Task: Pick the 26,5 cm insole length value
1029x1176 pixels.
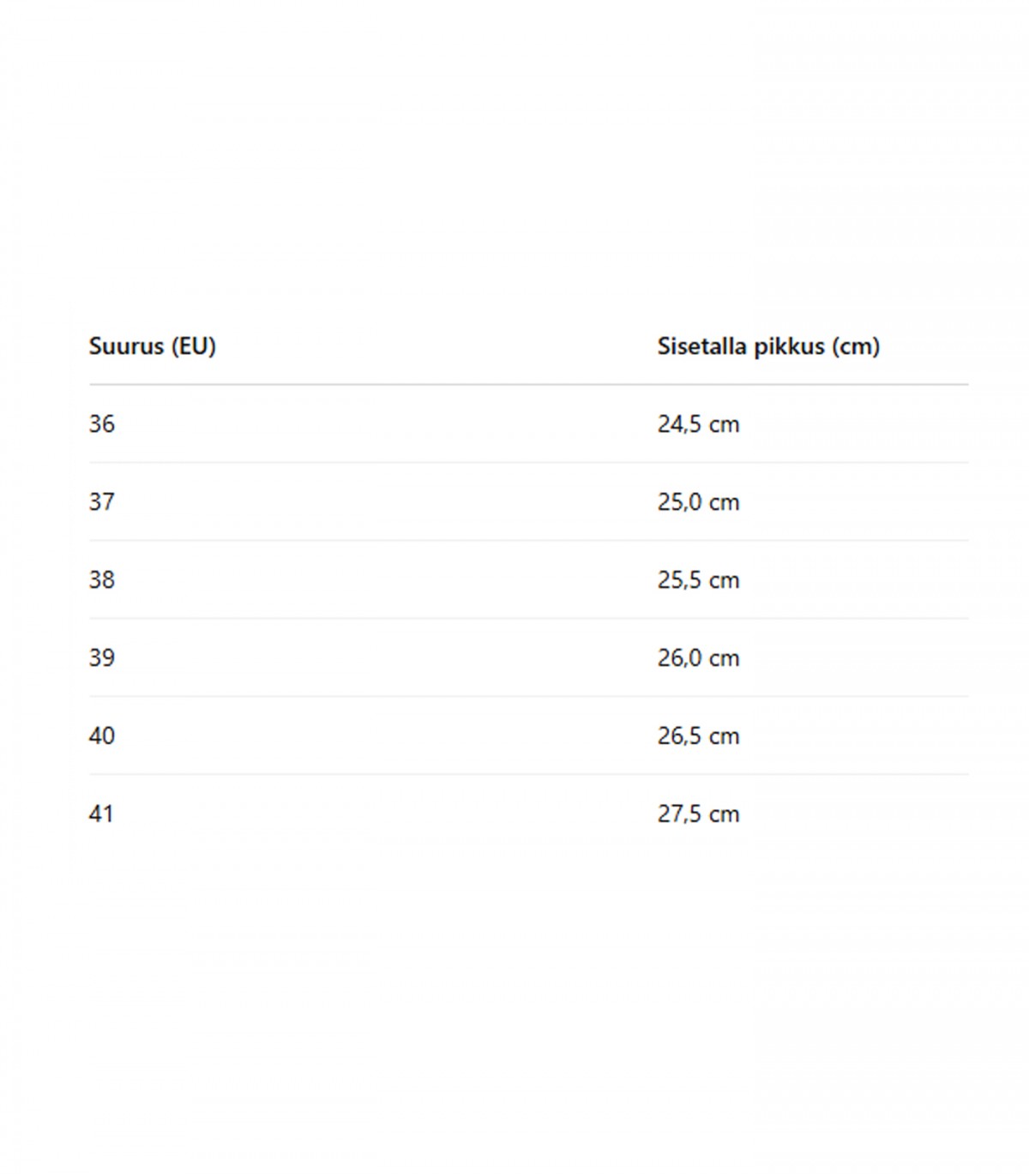Action: click(698, 736)
